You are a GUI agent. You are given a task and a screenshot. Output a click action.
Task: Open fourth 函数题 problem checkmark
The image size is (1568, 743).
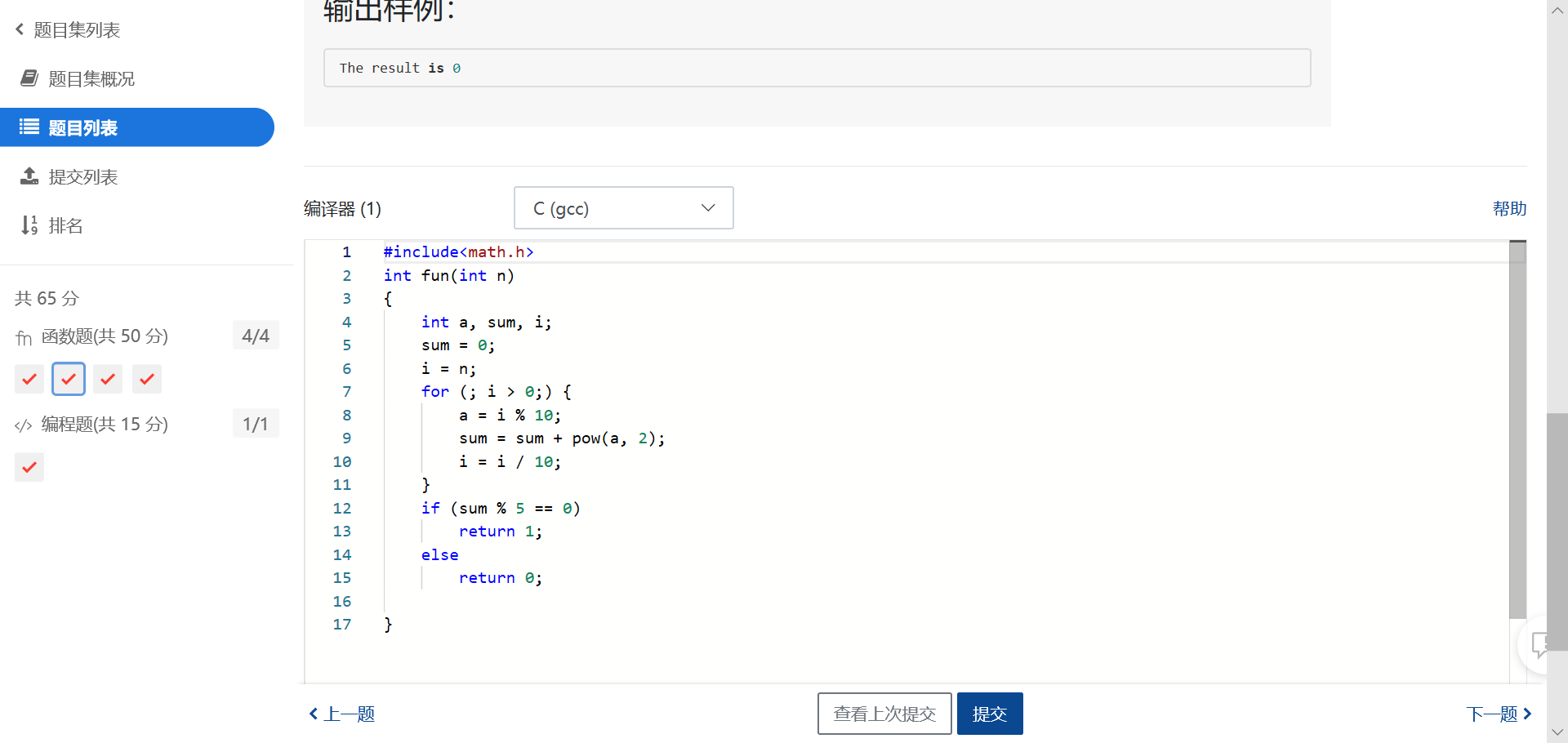[x=147, y=379]
